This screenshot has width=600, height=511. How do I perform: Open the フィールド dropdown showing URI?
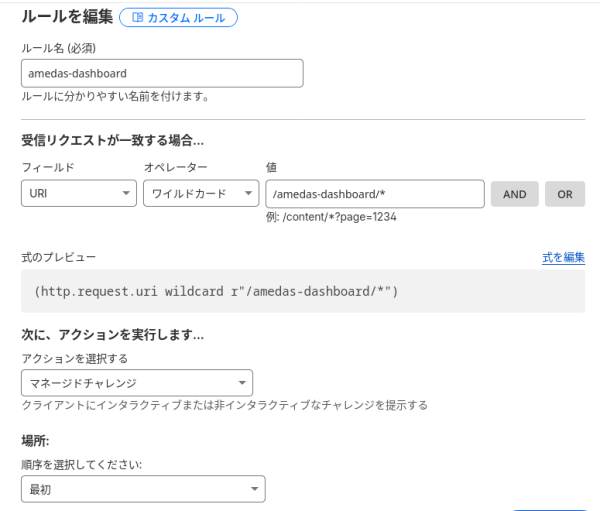(x=70, y=194)
